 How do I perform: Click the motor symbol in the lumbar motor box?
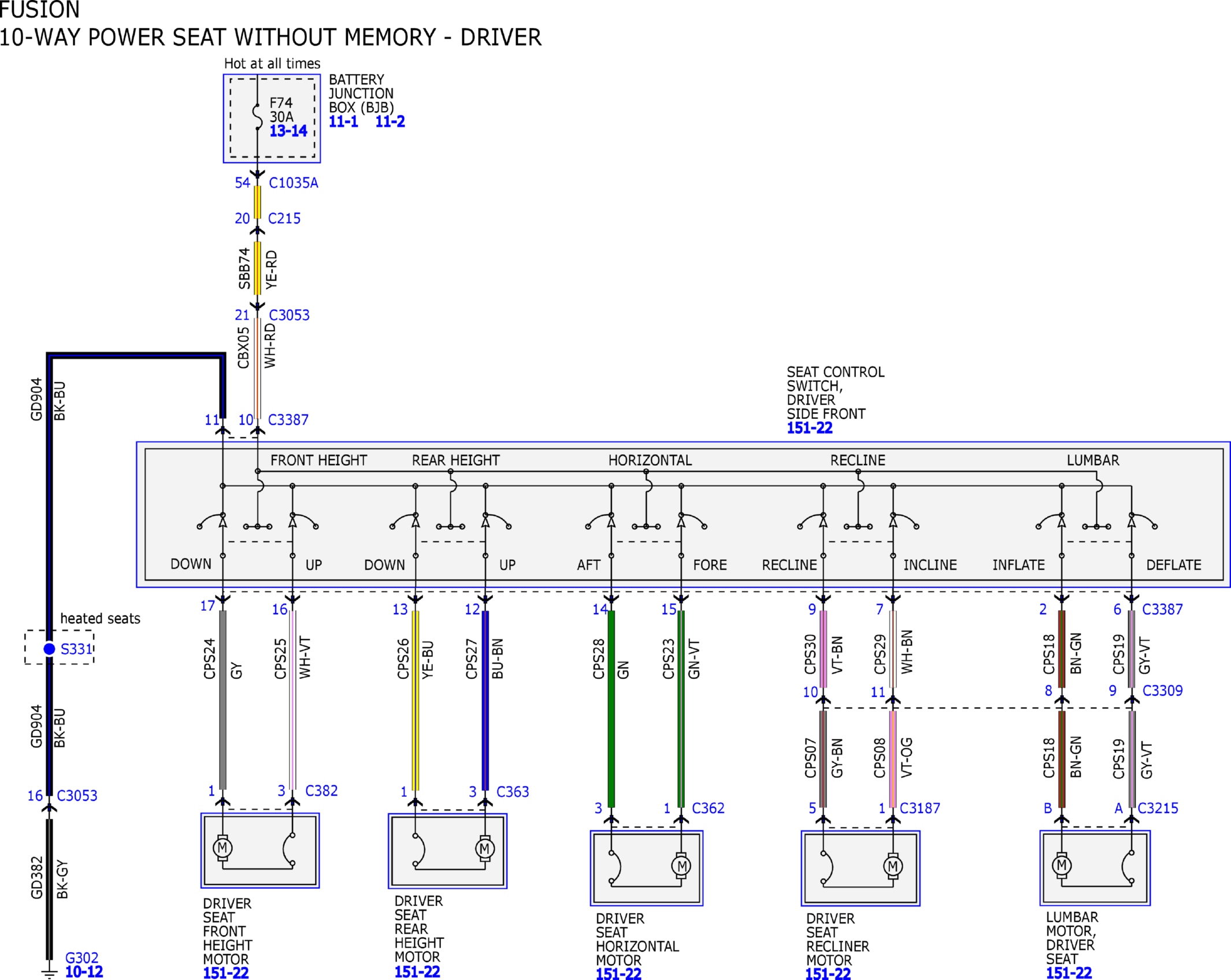pos(1062,865)
